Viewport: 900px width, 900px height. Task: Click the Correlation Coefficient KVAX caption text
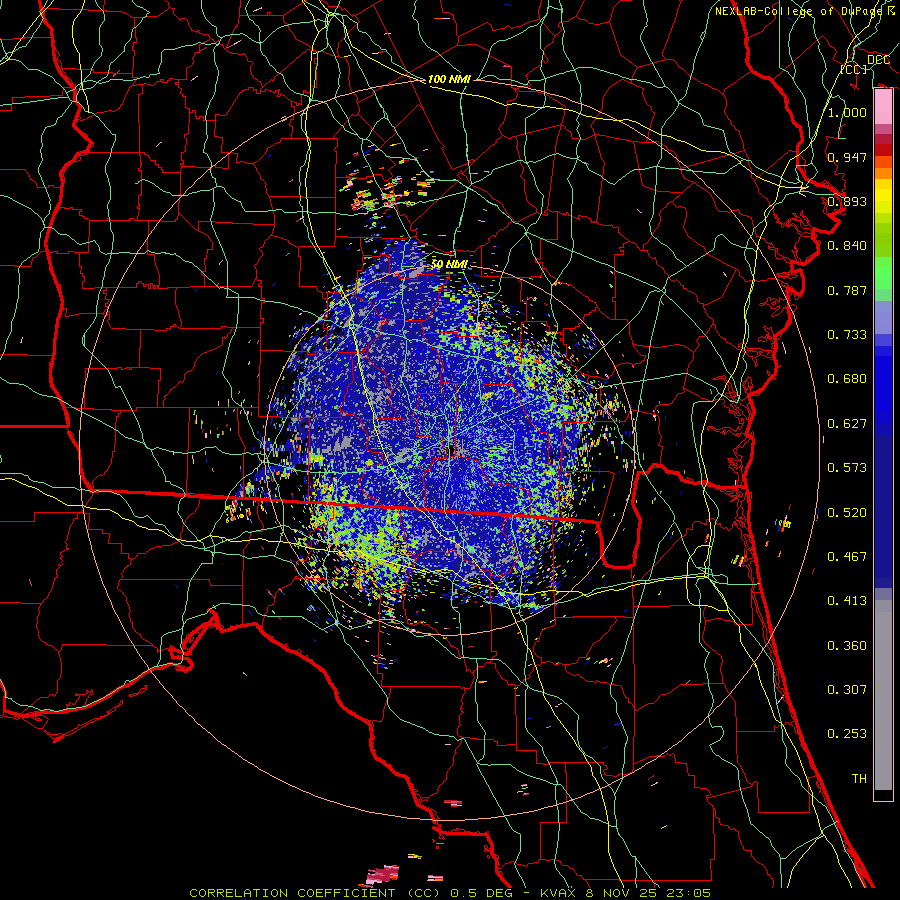point(450,893)
